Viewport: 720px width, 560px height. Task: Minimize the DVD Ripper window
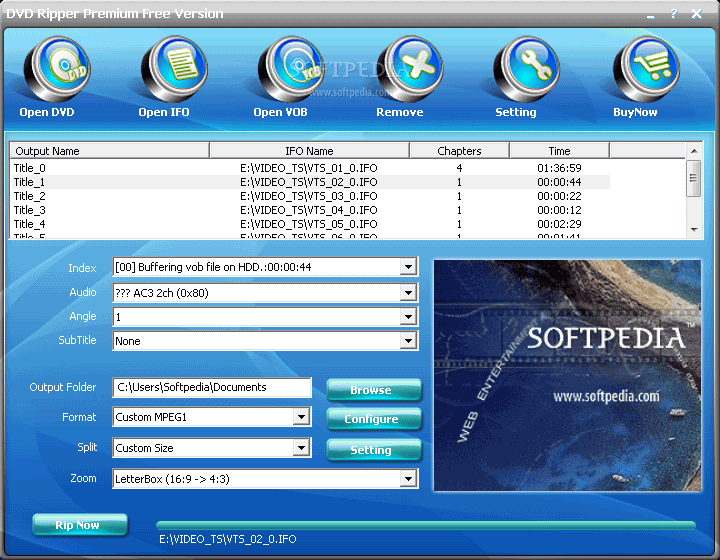[x=650, y=16]
